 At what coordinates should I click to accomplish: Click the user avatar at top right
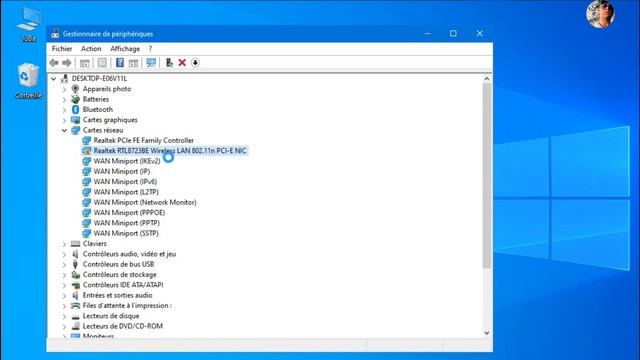600,14
